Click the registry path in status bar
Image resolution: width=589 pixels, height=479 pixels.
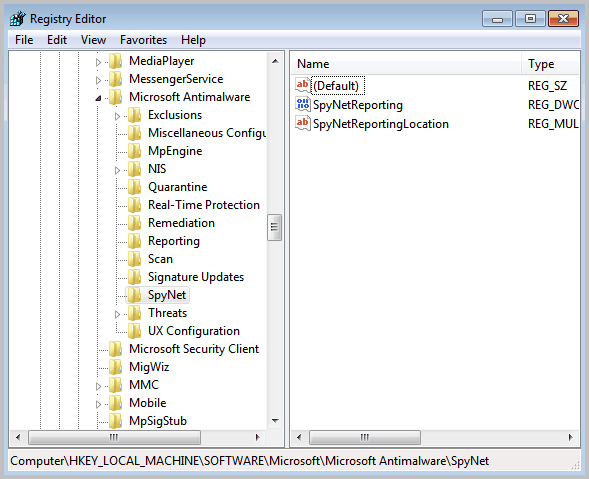[x=249, y=461]
